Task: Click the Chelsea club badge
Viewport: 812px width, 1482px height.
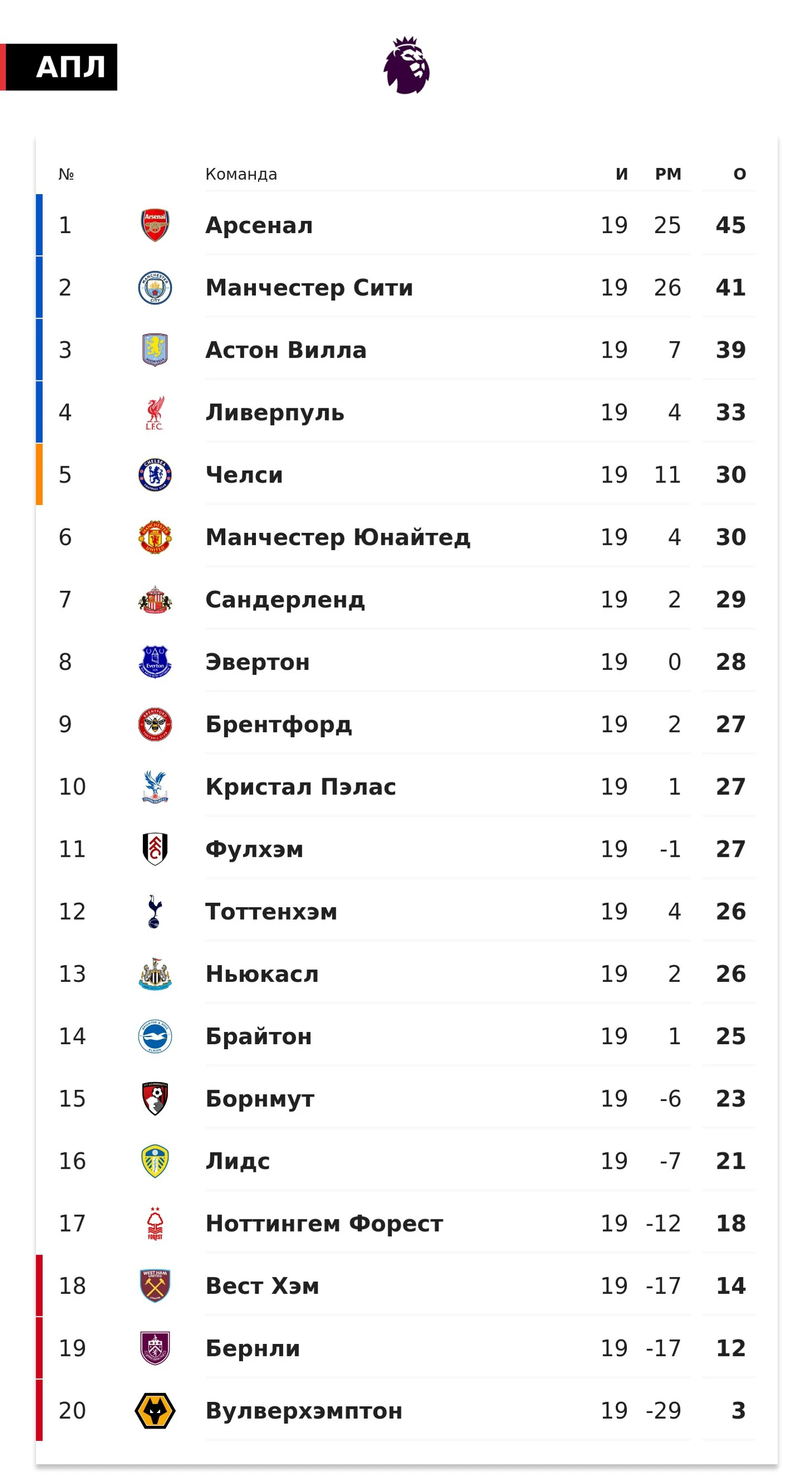Action: (155, 475)
